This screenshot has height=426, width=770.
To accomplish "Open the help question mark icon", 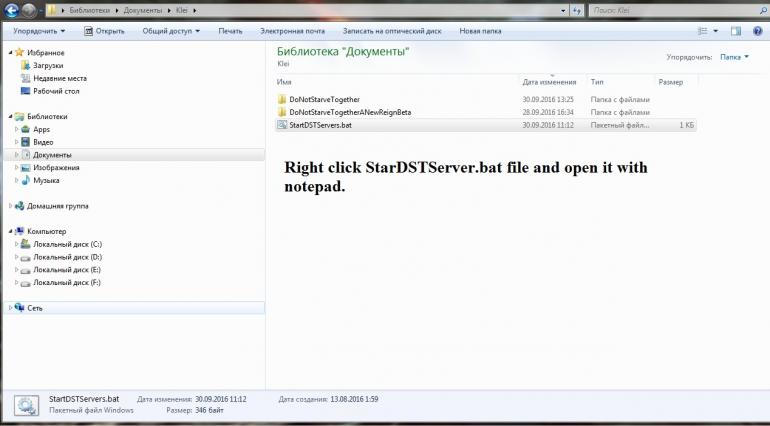I will (x=759, y=30).
